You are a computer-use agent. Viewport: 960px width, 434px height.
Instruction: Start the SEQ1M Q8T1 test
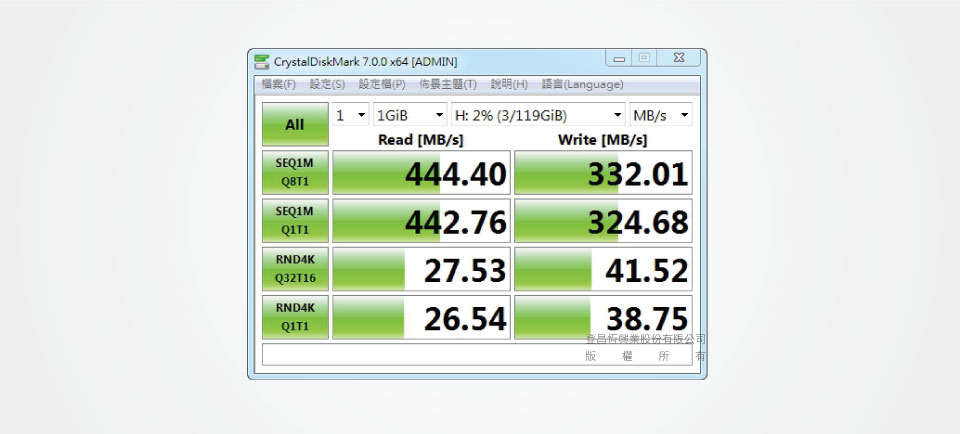coord(295,172)
